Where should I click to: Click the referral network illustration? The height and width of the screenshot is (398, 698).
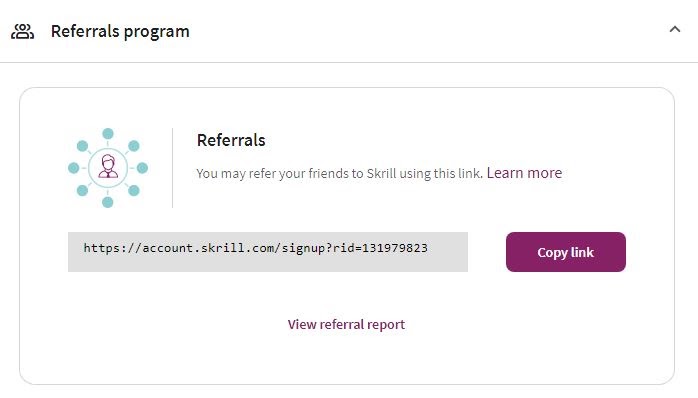(108, 168)
